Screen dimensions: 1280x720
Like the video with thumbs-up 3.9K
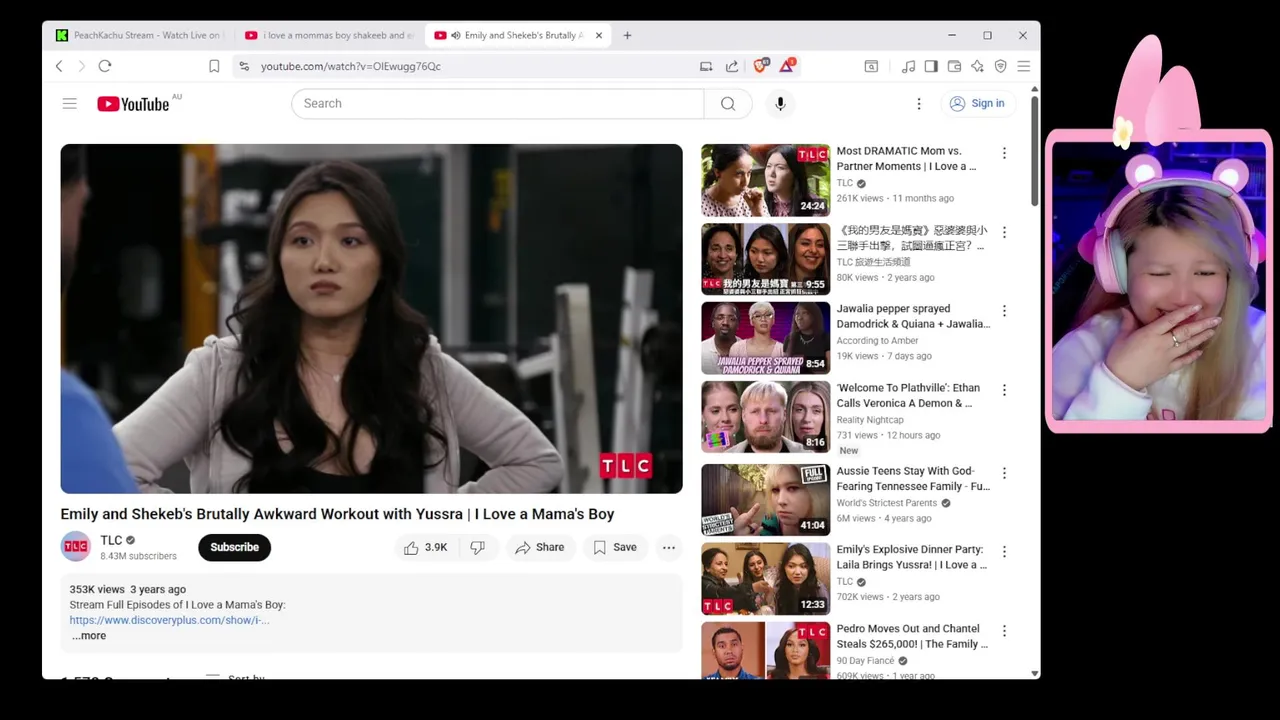coord(425,547)
